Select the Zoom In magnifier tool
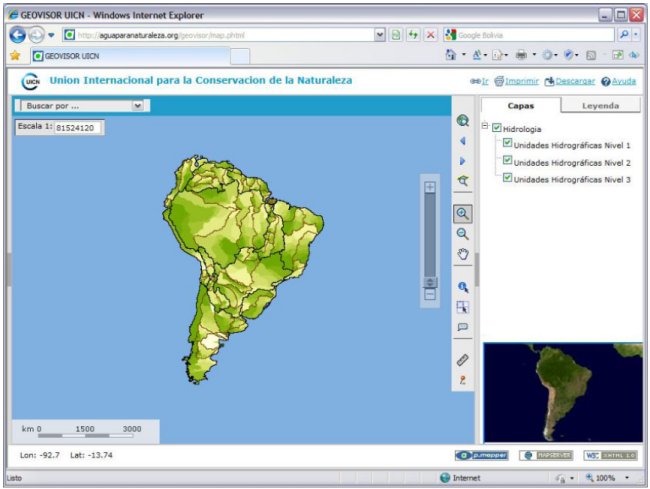 point(462,213)
